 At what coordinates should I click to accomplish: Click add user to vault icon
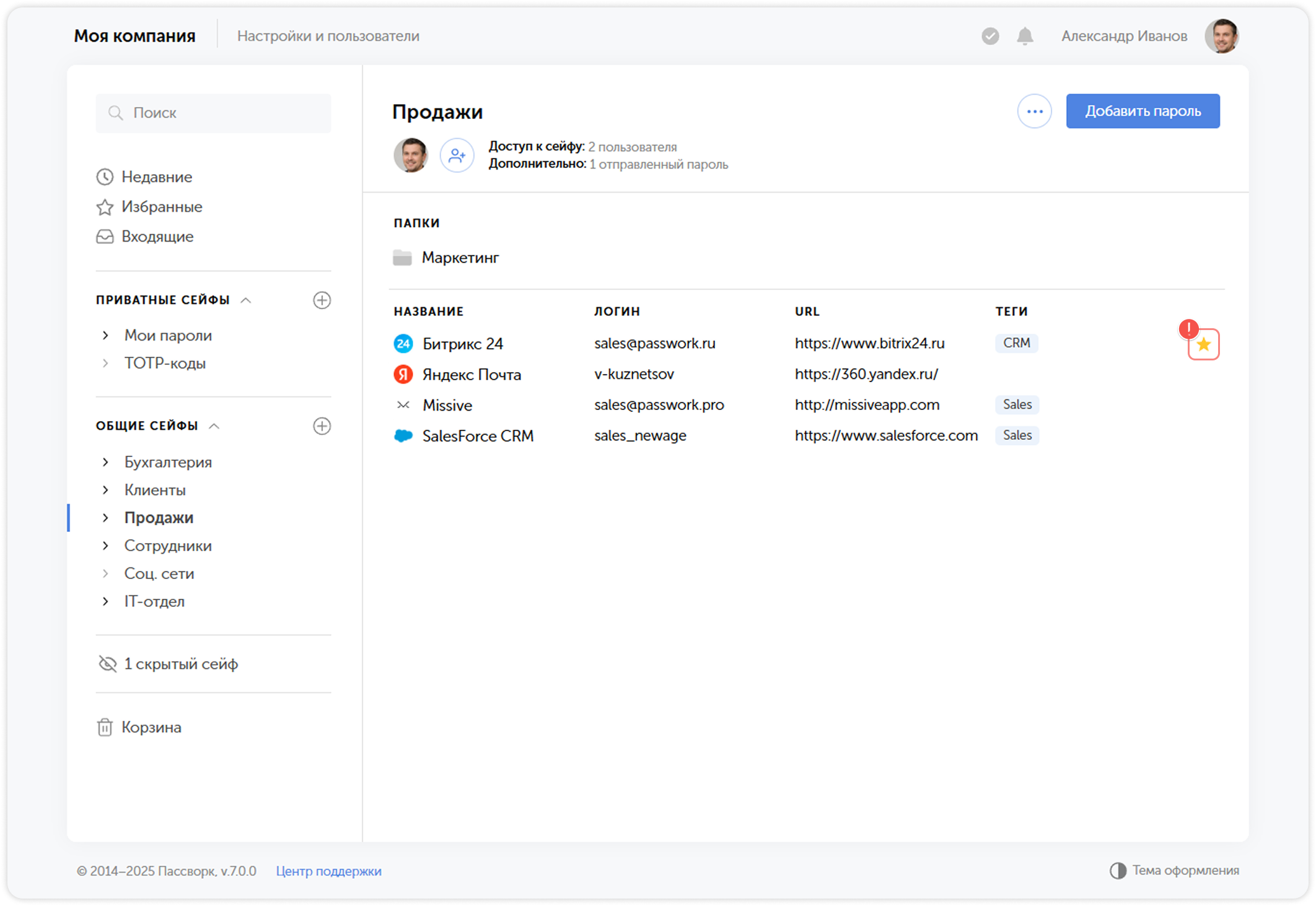457,155
